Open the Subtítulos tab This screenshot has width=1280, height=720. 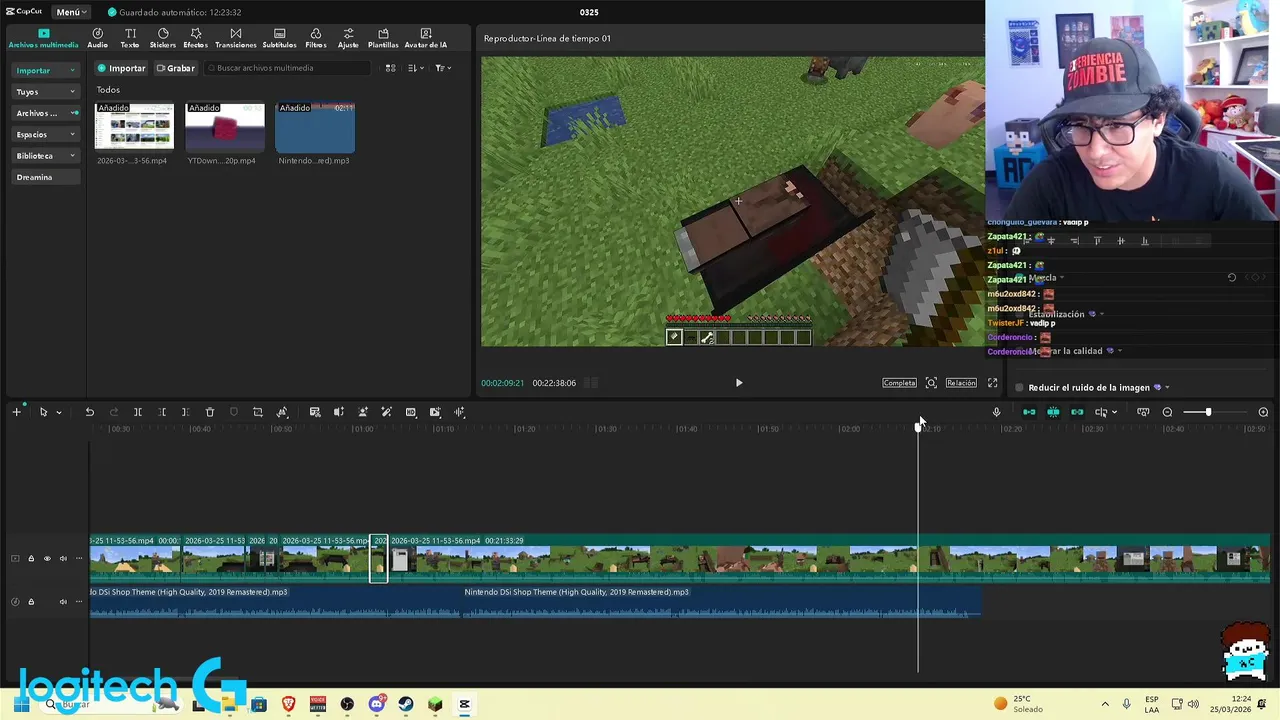(279, 38)
